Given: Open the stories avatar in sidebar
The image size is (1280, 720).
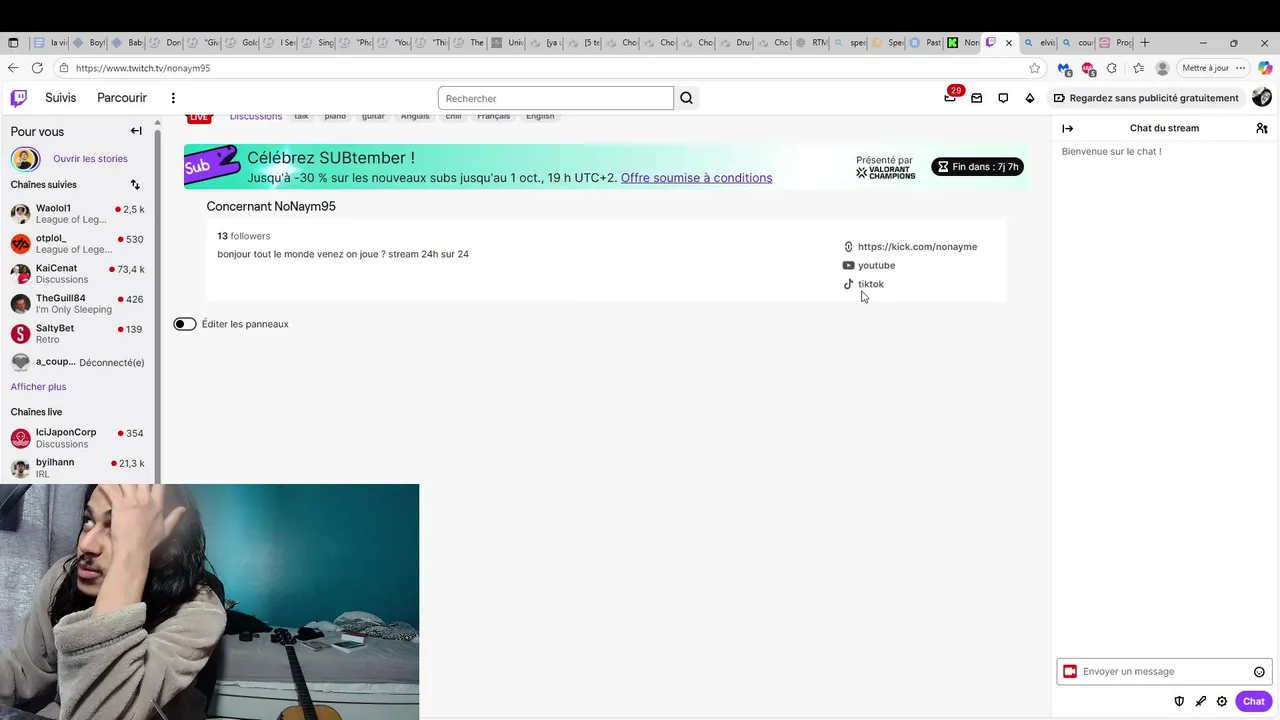Looking at the screenshot, I should [25, 158].
